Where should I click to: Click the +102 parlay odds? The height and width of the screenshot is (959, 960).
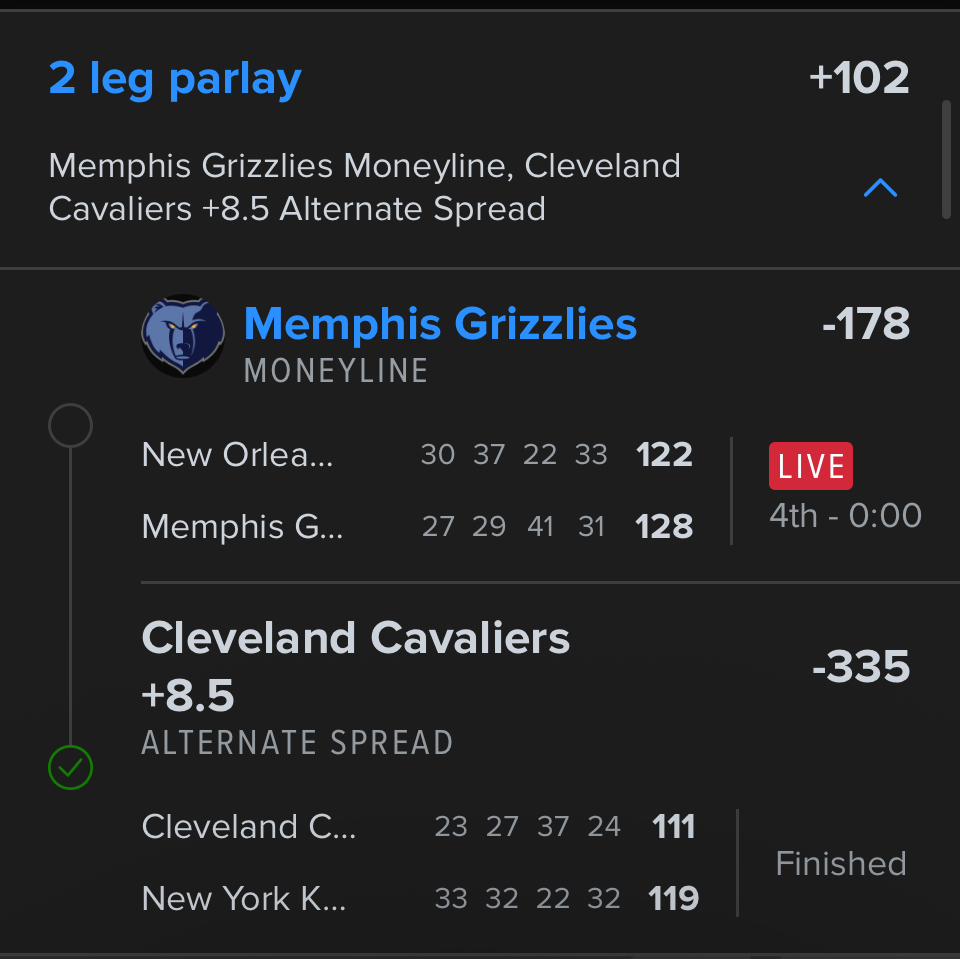coord(859,78)
